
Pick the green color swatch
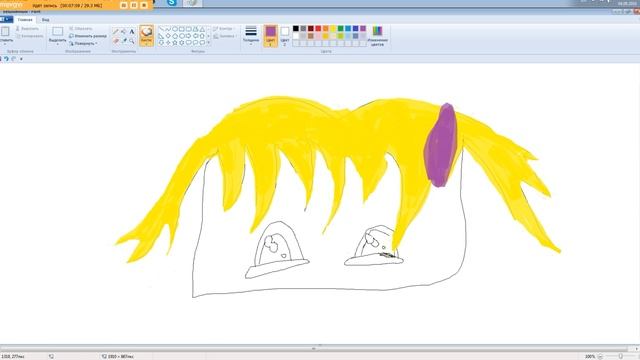pos(340,29)
